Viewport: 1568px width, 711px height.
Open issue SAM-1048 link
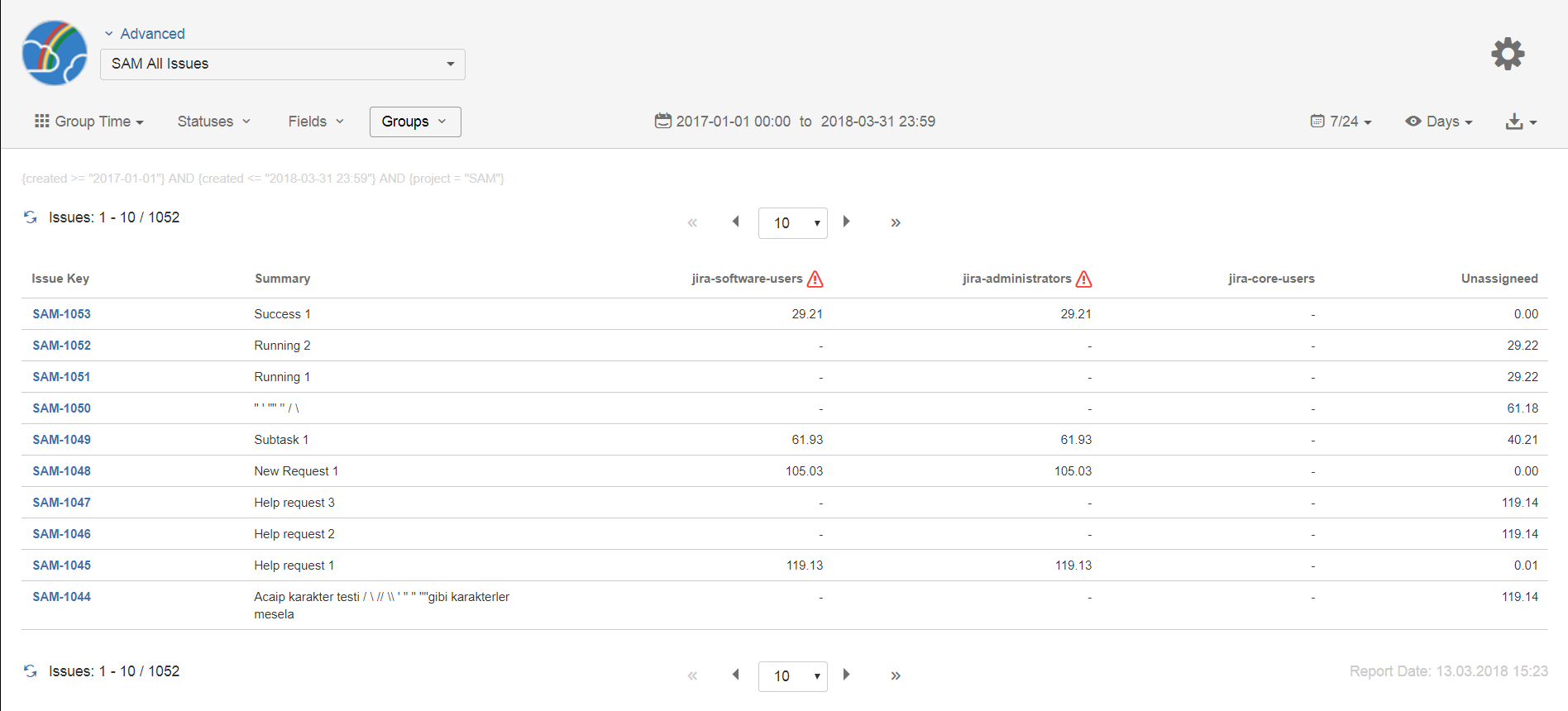(62, 471)
